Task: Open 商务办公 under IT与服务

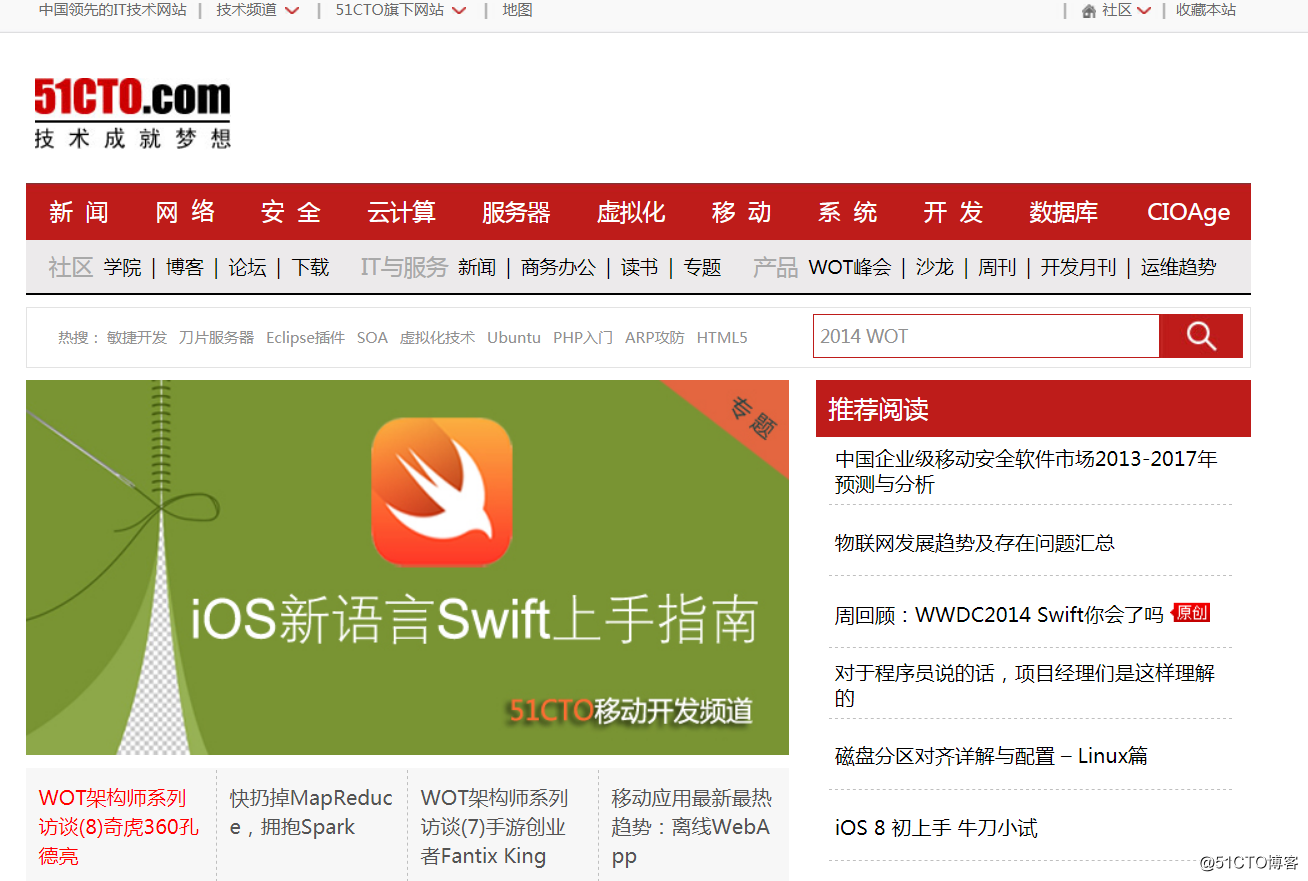Action: [558, 267]
